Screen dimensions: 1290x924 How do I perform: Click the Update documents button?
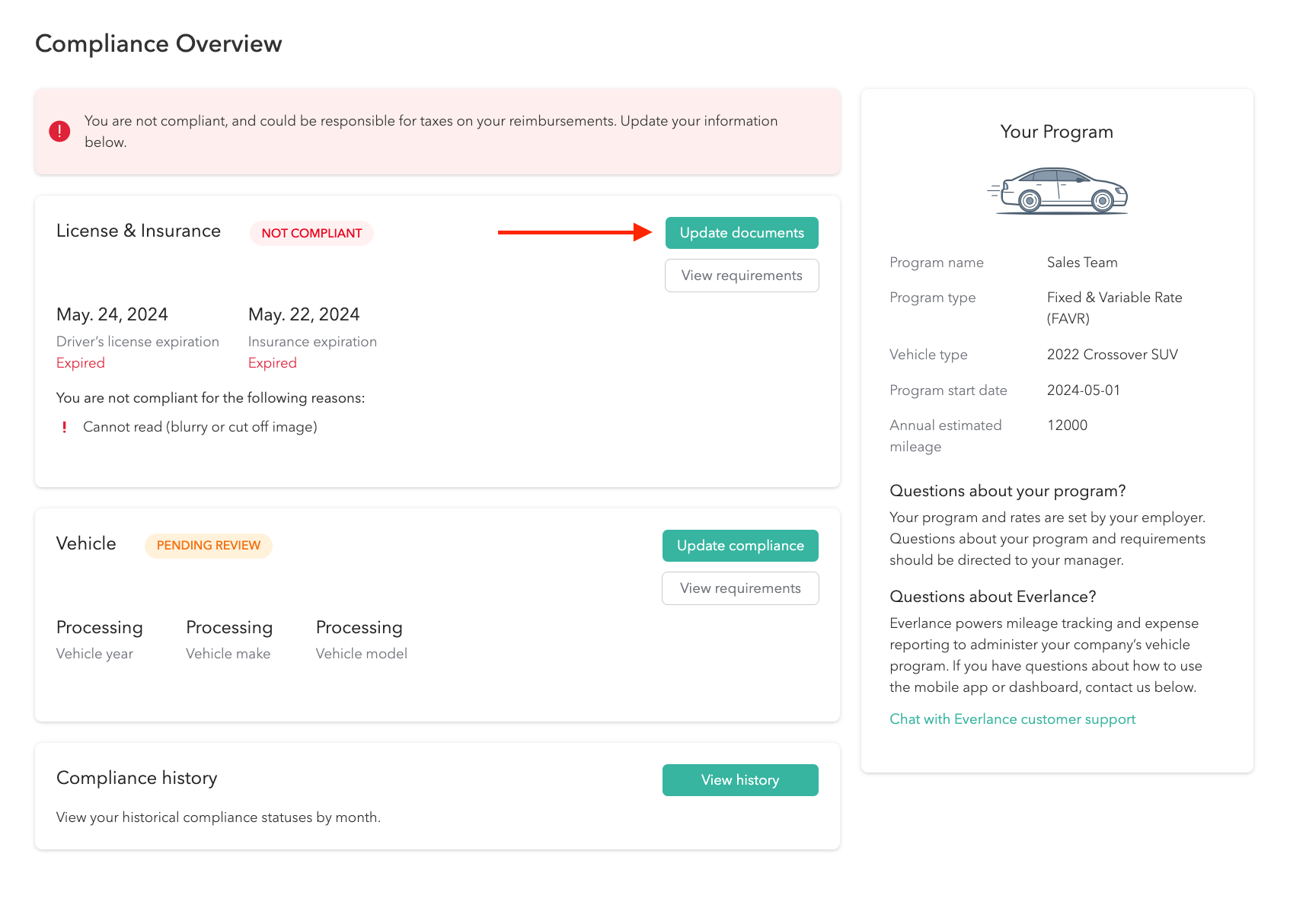[x=741, y=233]
